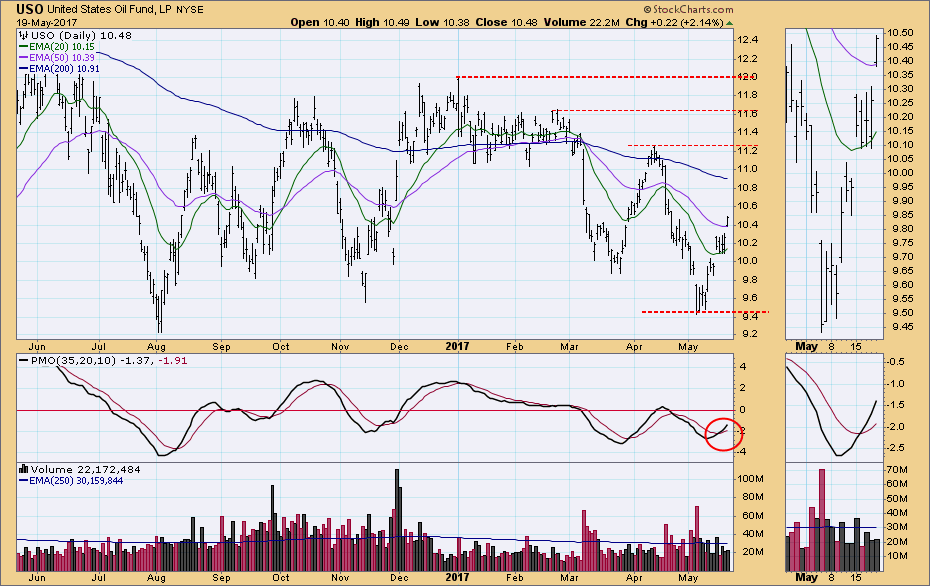Click the Open 10.40 value

pyautogui.click(x=320, y=22)
